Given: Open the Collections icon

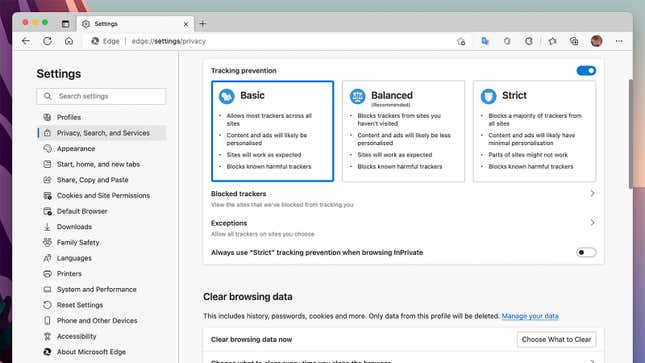Looking at the screenshot, I should (574, 41).
